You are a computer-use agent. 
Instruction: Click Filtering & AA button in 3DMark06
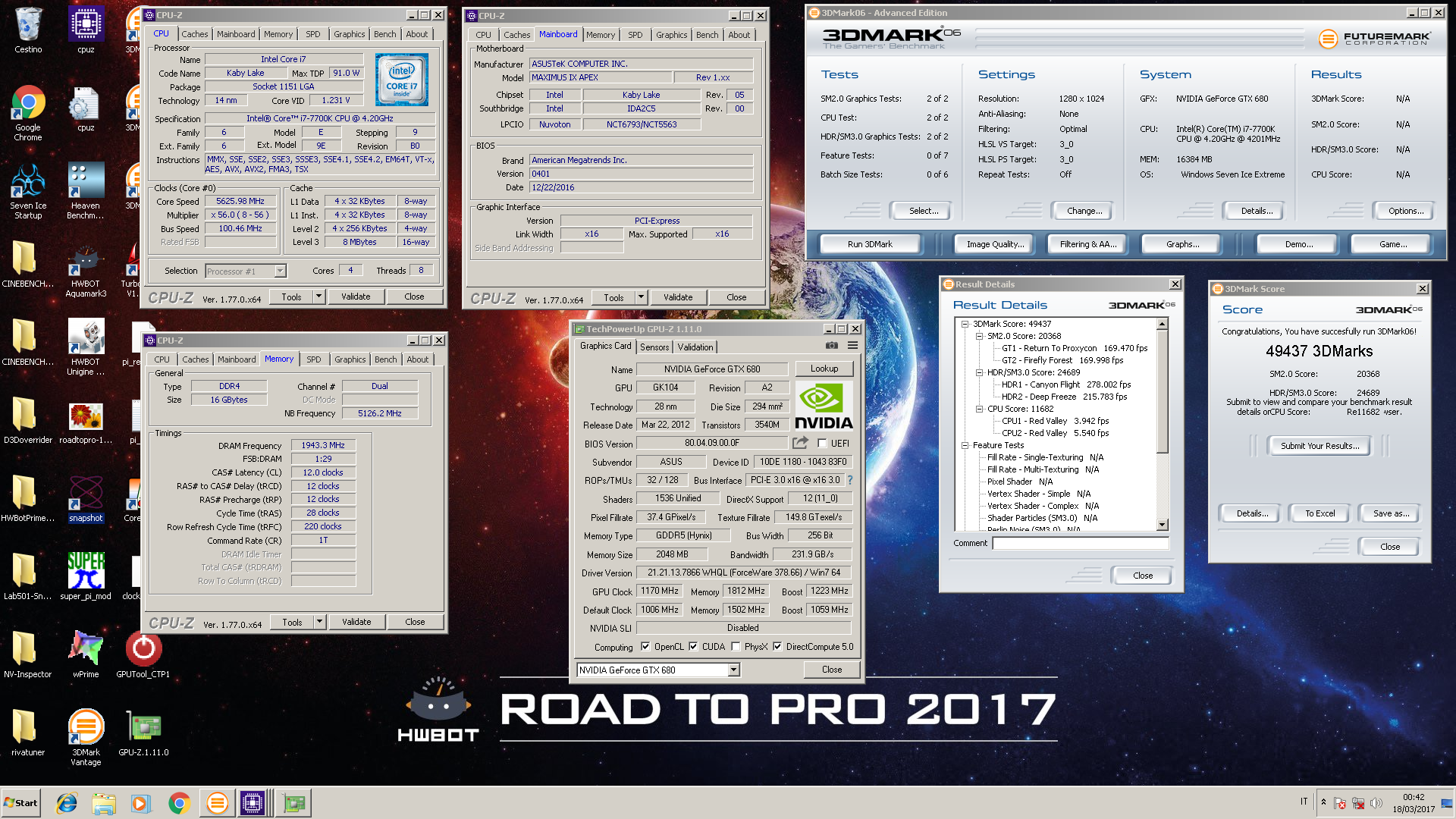1087,244
